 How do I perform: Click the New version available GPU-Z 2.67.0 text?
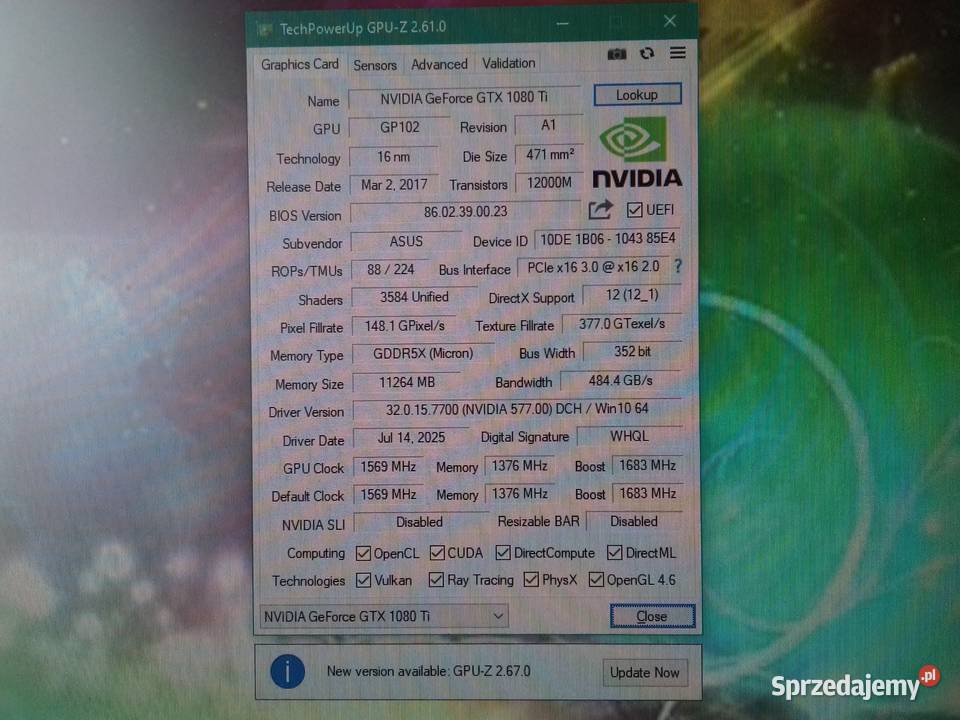pyautogui.click(x=429, y=672)
